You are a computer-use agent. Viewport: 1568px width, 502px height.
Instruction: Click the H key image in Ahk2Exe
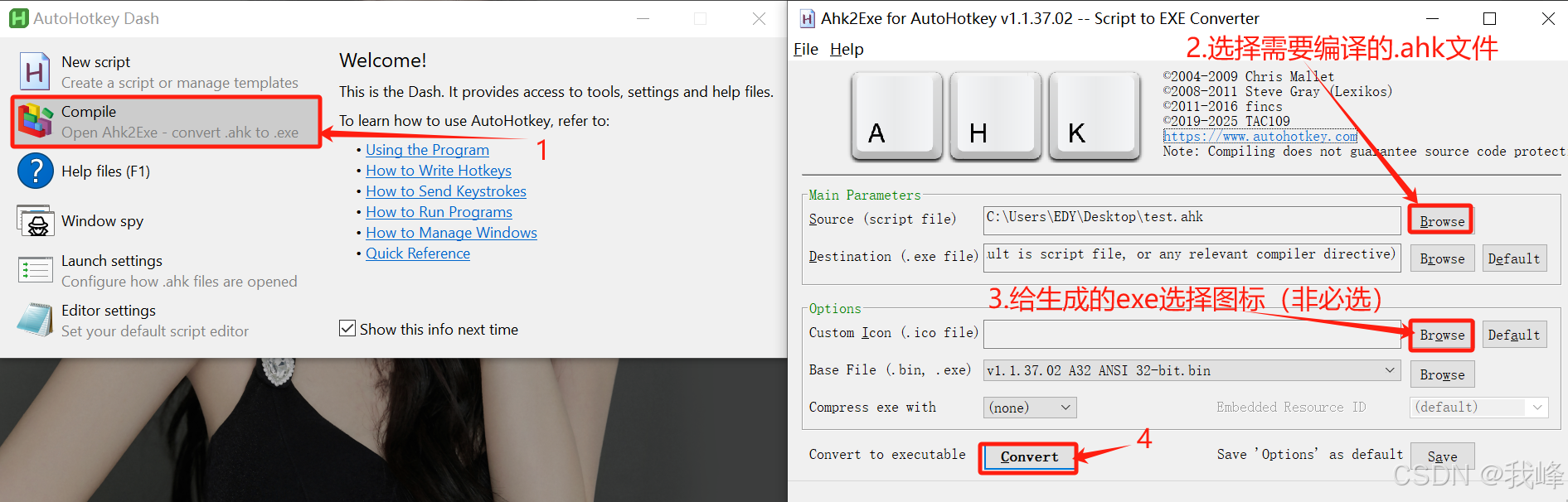click(995, 115)
